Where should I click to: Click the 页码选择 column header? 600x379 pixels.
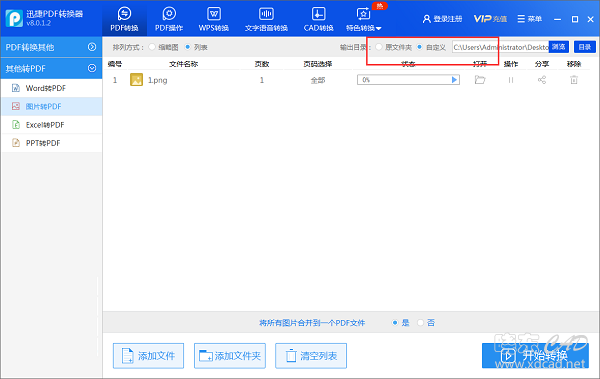point(318,64)
